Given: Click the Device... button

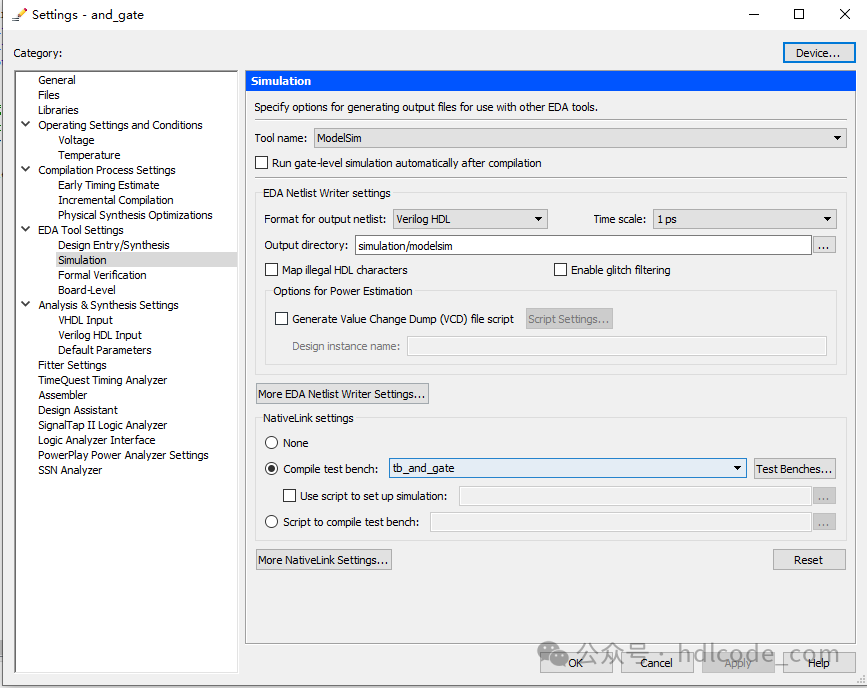Looking at the screenshot, I should tap(819, 53).
